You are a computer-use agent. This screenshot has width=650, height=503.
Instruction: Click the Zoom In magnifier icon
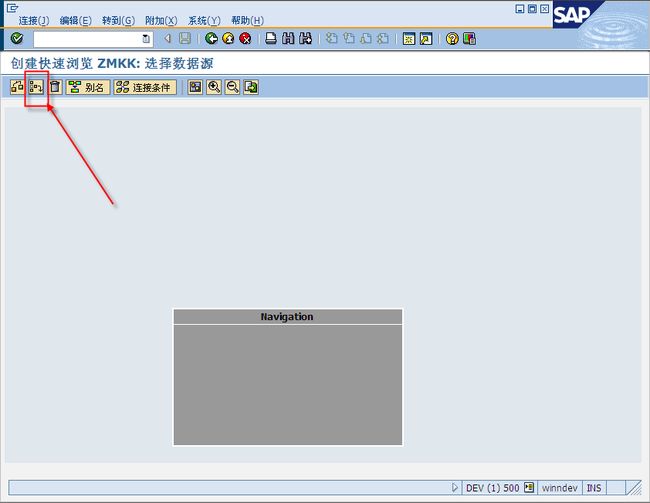[214, 87]
